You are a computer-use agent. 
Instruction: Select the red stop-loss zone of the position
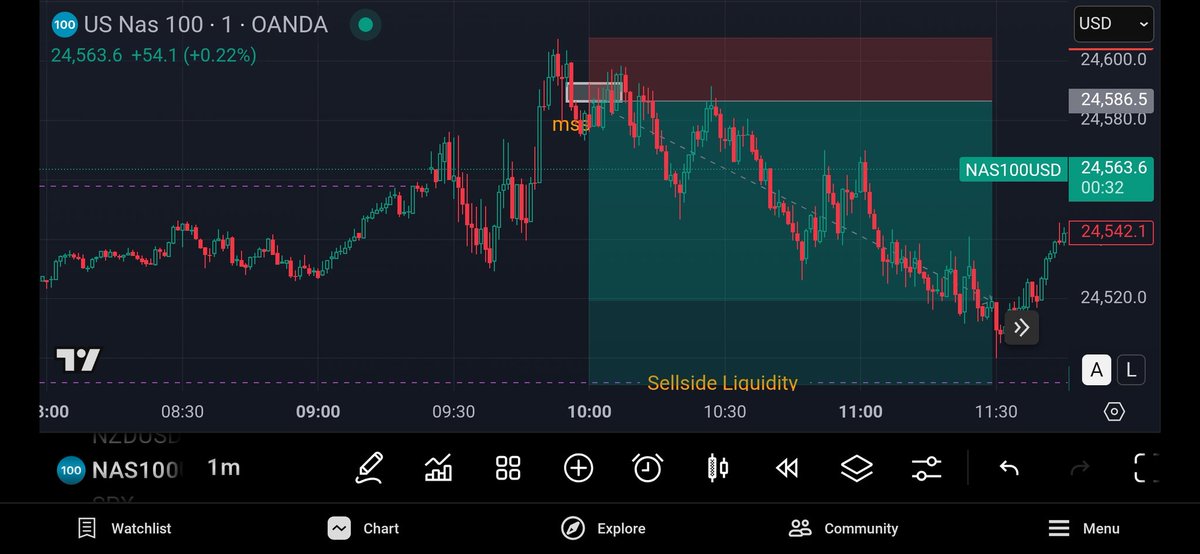point(790,69)
